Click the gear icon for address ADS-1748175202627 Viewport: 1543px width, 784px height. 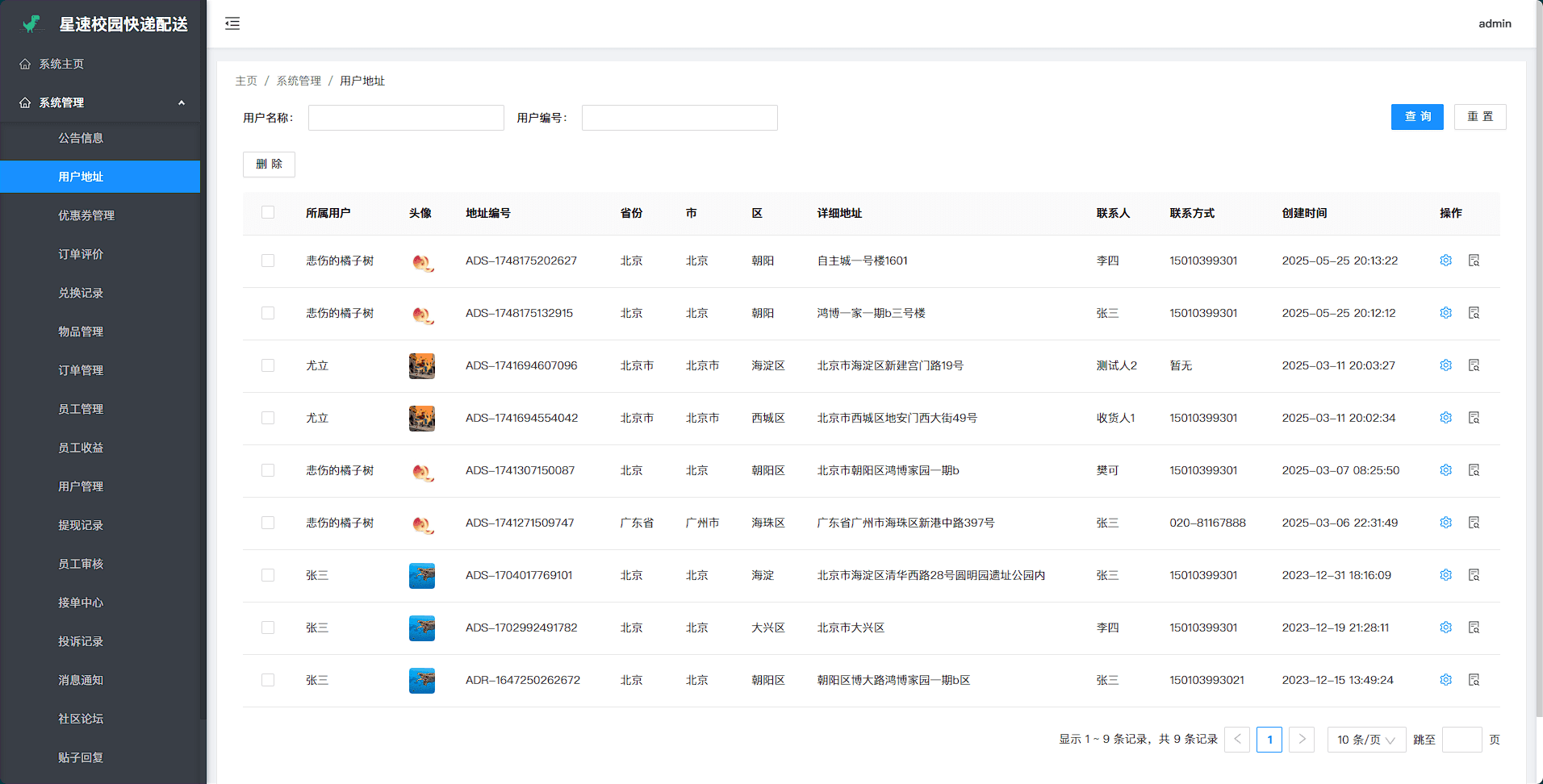1445,261
